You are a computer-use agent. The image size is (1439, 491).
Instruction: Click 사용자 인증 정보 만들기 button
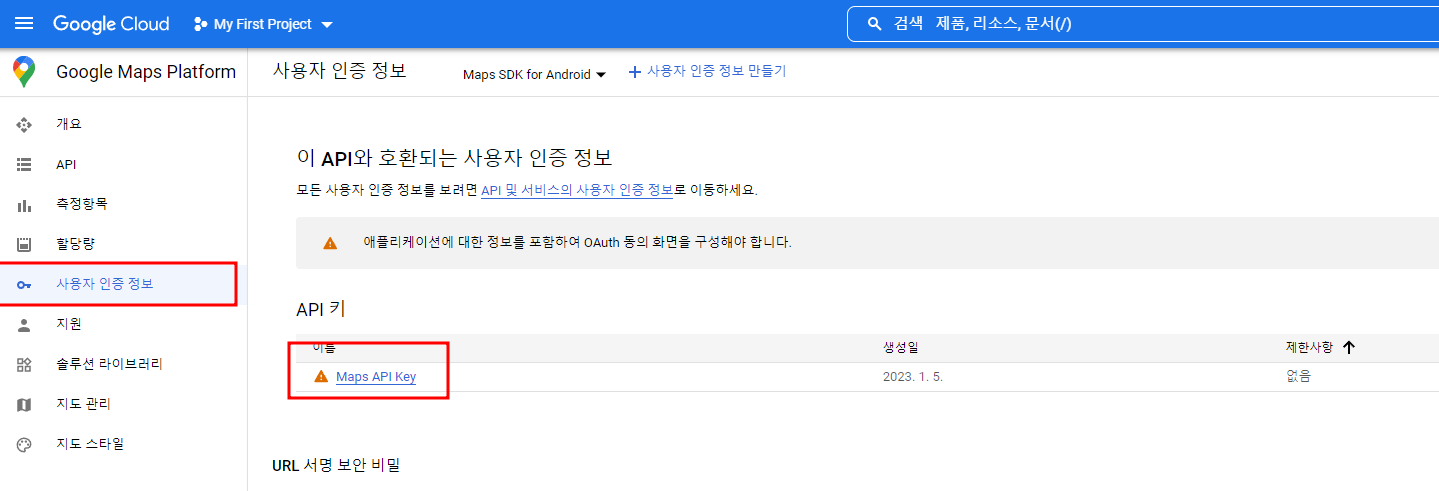tap(707, 72)
